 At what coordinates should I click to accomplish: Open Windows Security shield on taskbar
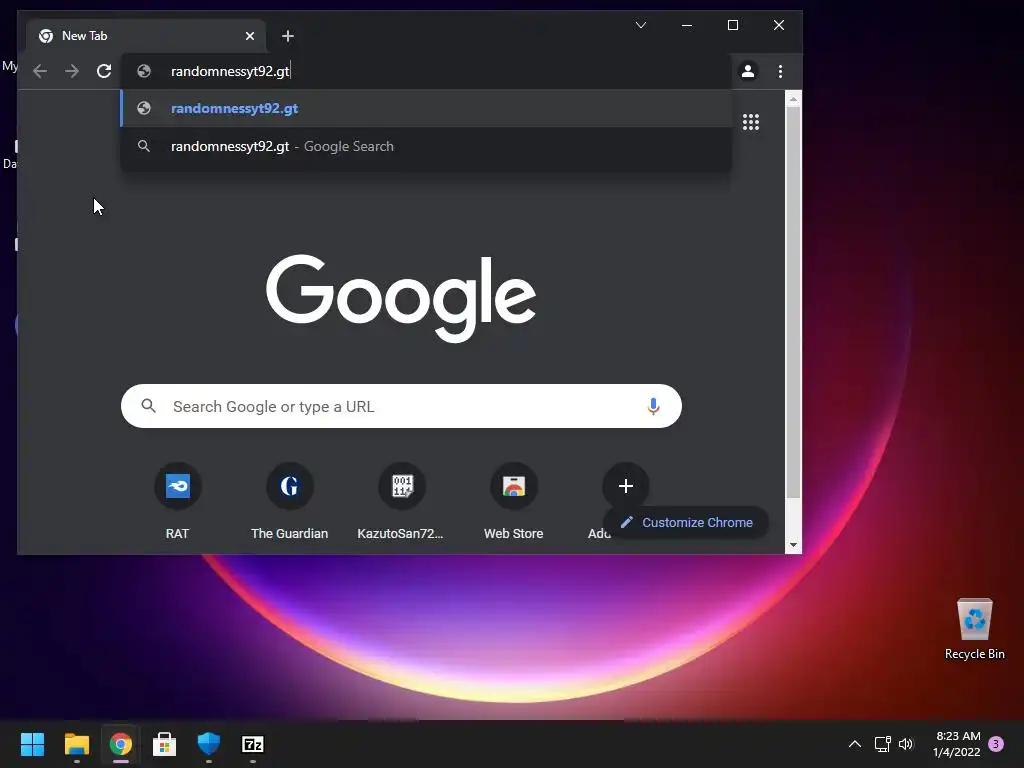(x=209, y=744)
